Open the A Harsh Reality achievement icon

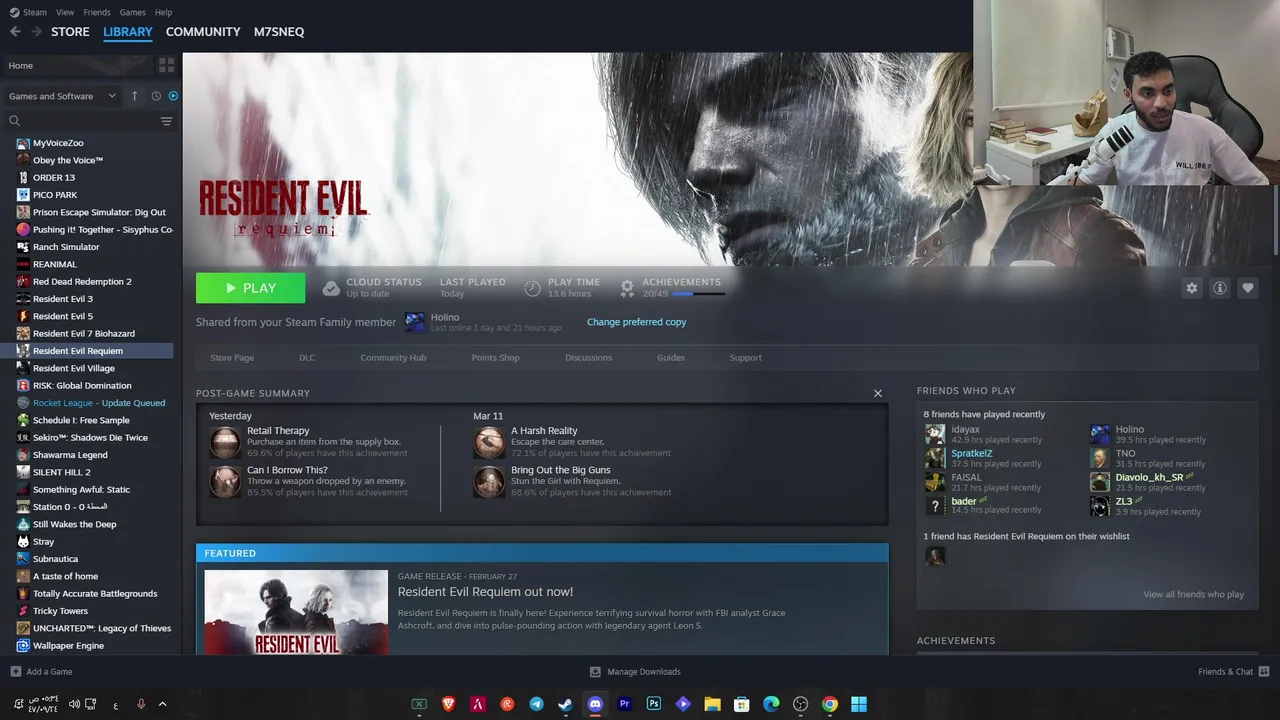[489, 442]
